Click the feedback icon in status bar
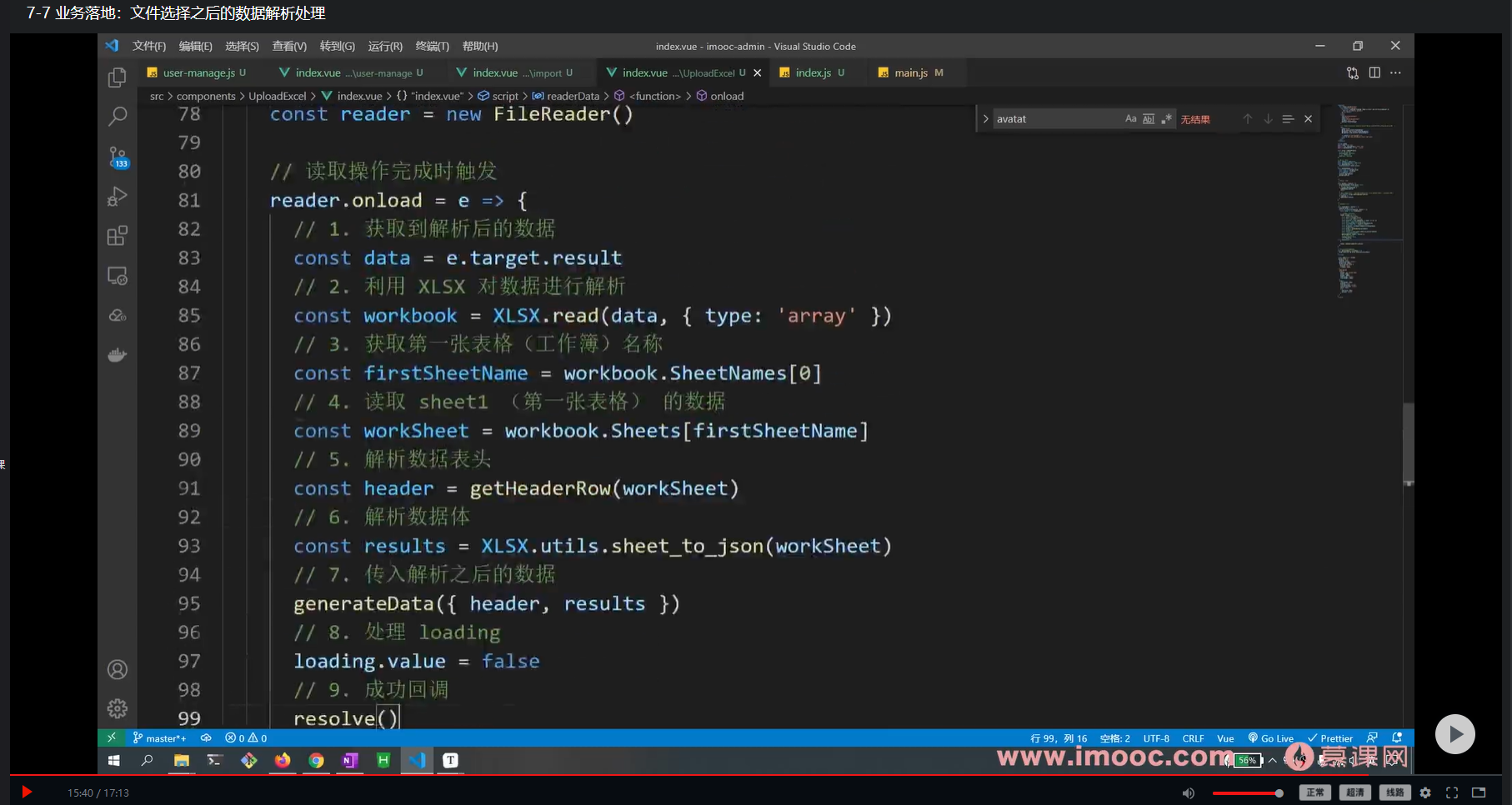This screenshot has width=1512, height=805. pyautogui.click(x=1372, y=737)
